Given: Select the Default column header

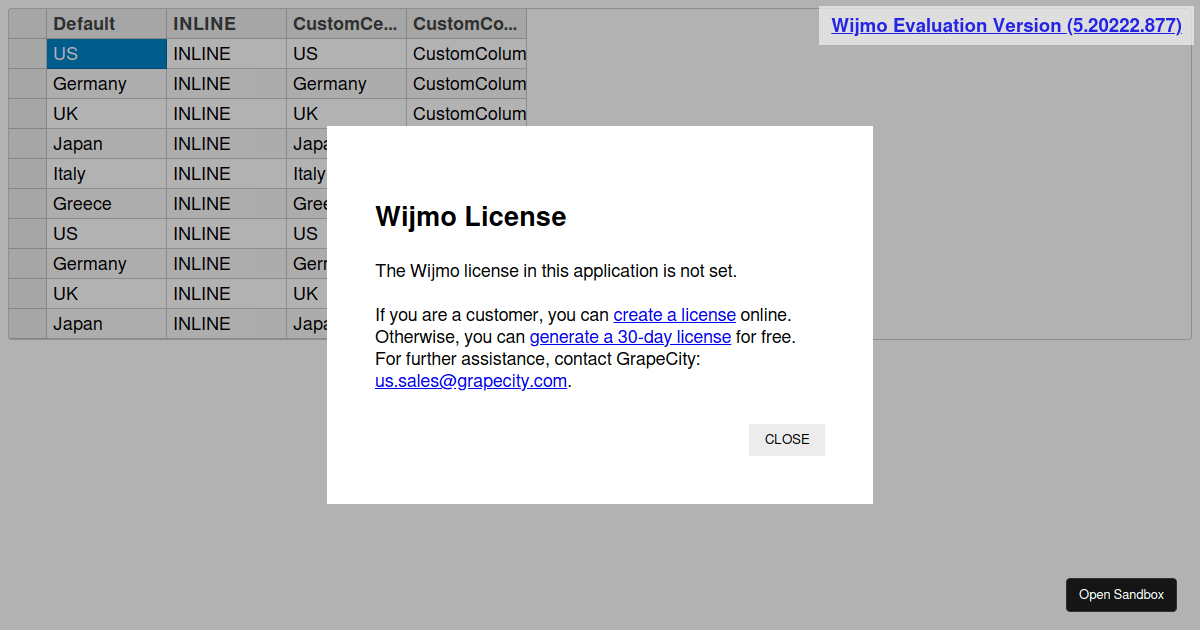Looking at the screenshot, I should 106,24.
